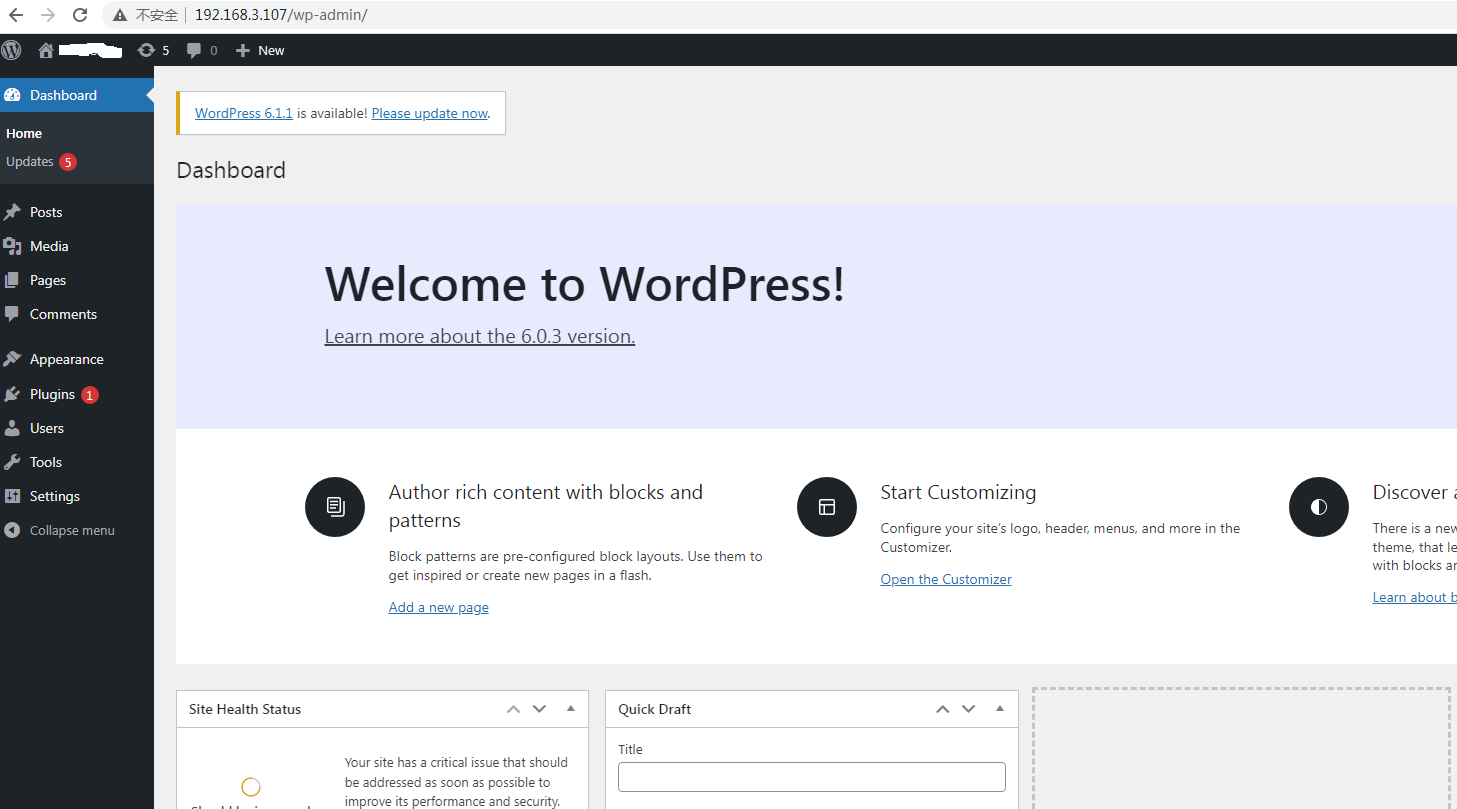Click Open the Customizer link
This screenshot has width=1457, height=809.
[x=946, y=579]
